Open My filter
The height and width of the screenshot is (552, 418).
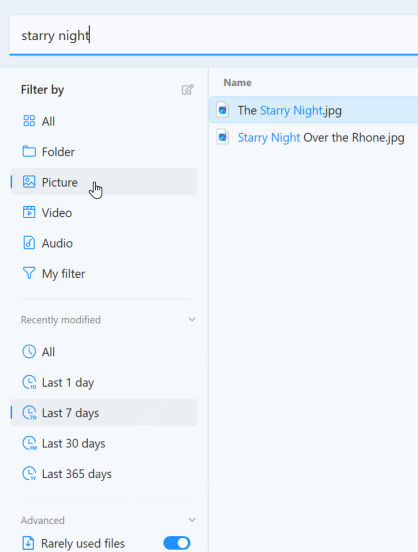click(x=104, y=274)
